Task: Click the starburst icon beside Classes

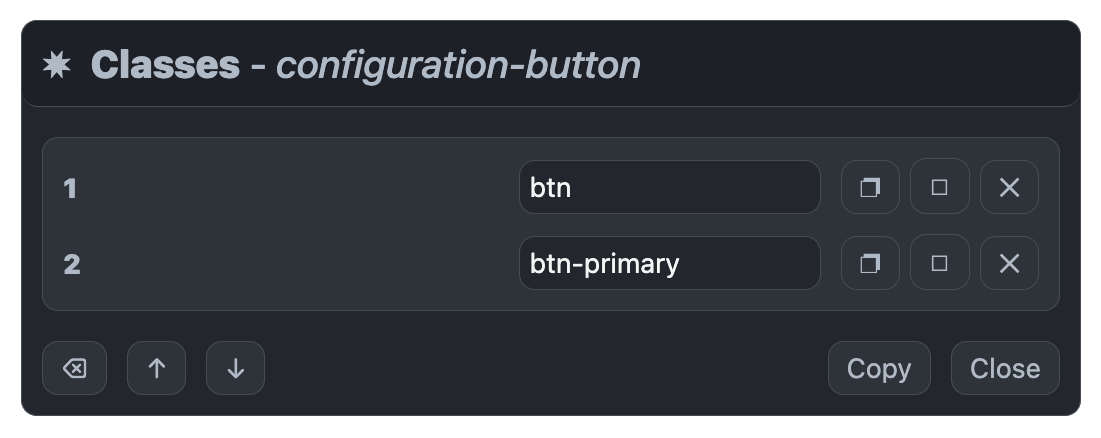Action: click(x=56, y=65)
